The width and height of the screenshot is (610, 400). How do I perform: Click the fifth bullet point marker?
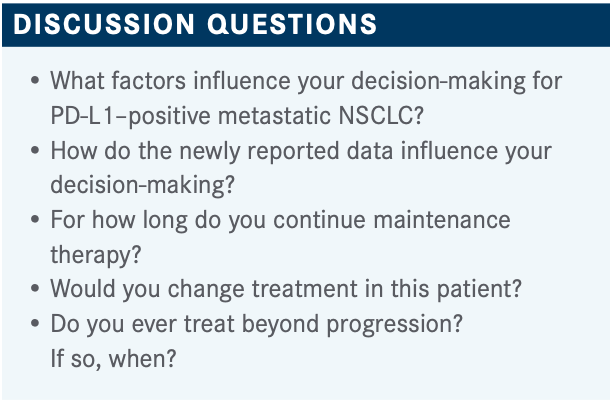[35, 323]
